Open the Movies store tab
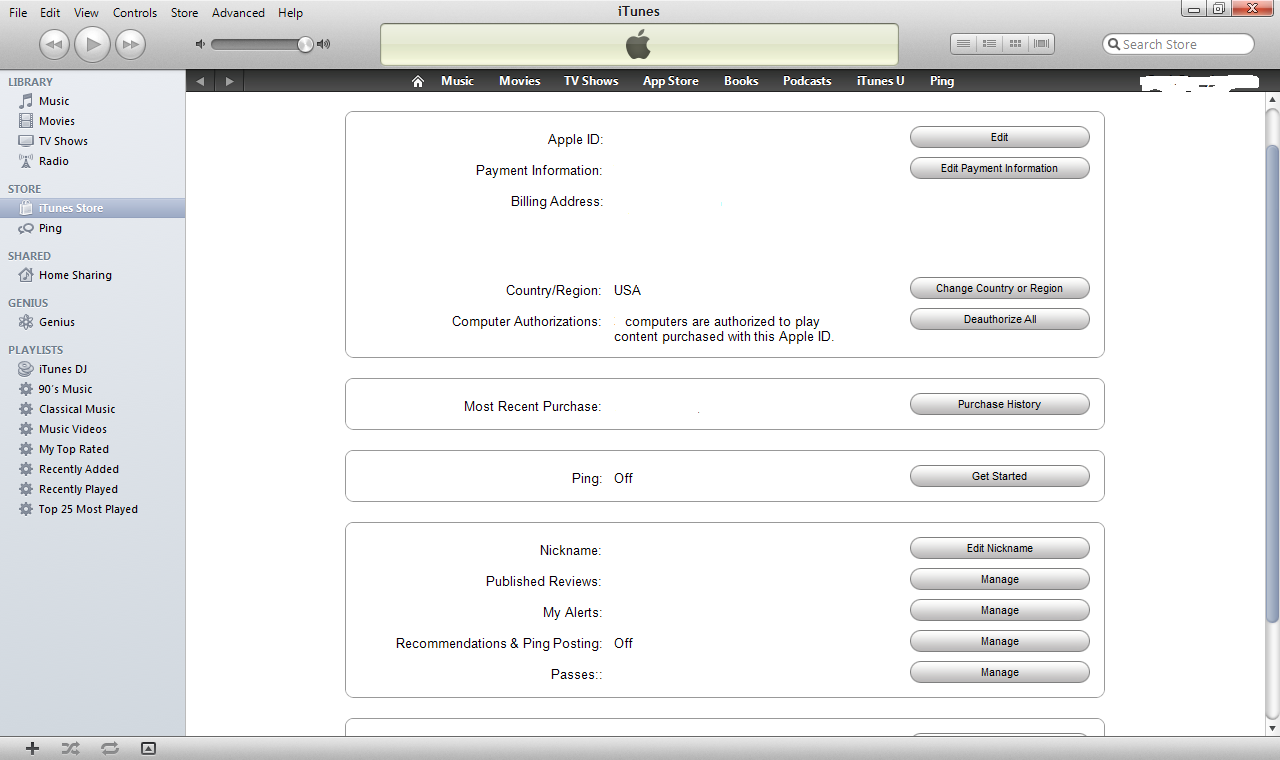The width and height of the screenshot is (1280, 760). (520, 81)
